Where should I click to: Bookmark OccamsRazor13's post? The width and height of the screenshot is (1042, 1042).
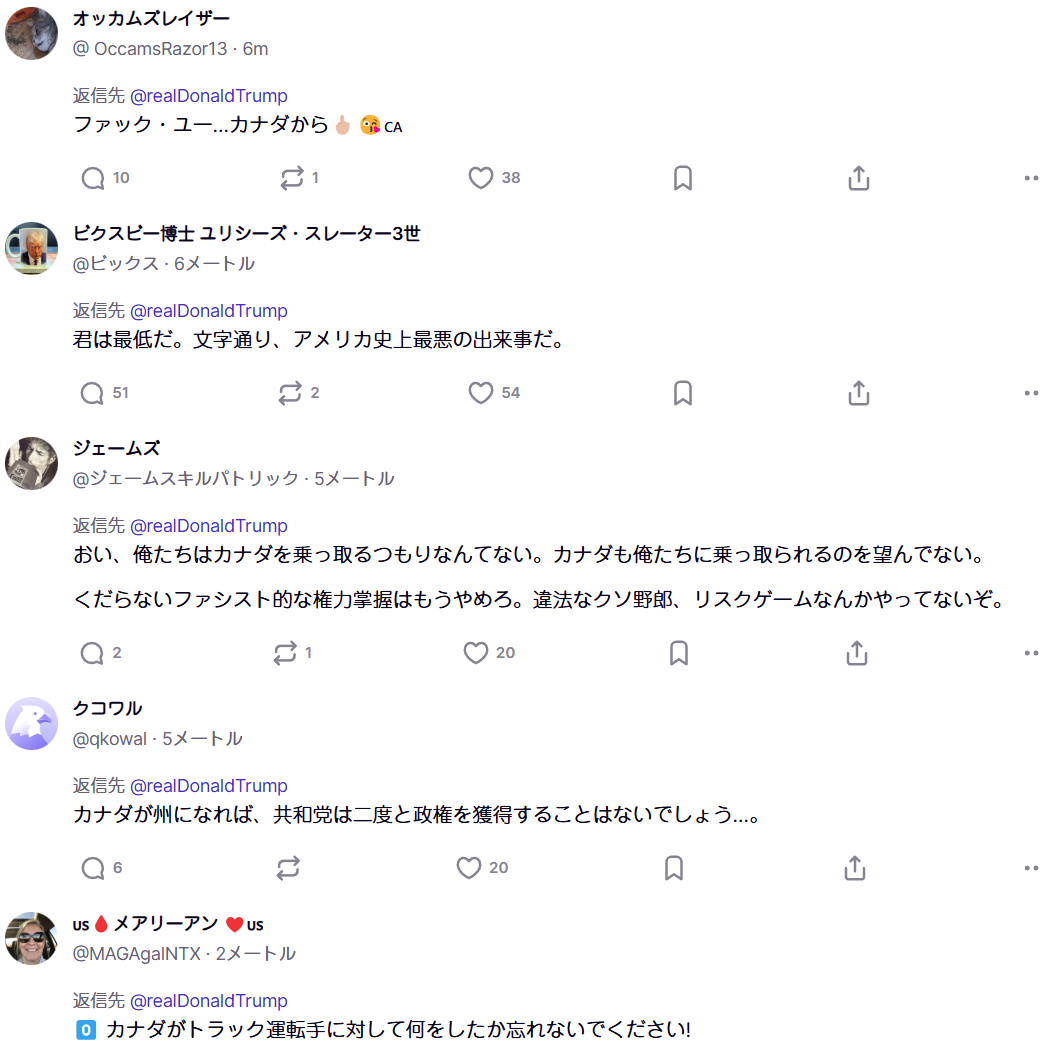[683, 178]
